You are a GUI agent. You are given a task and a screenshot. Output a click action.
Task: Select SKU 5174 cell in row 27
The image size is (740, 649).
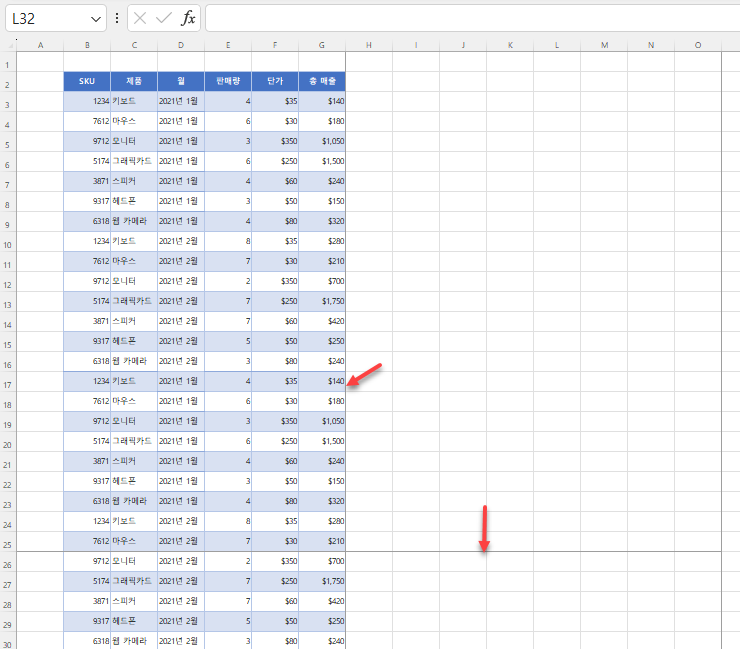87,581
